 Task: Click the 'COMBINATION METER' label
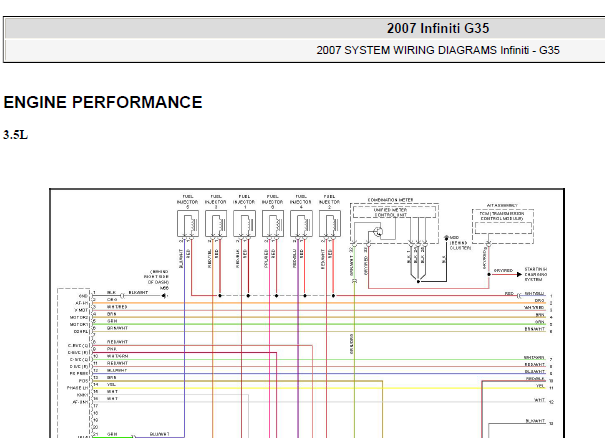point(390,200)
